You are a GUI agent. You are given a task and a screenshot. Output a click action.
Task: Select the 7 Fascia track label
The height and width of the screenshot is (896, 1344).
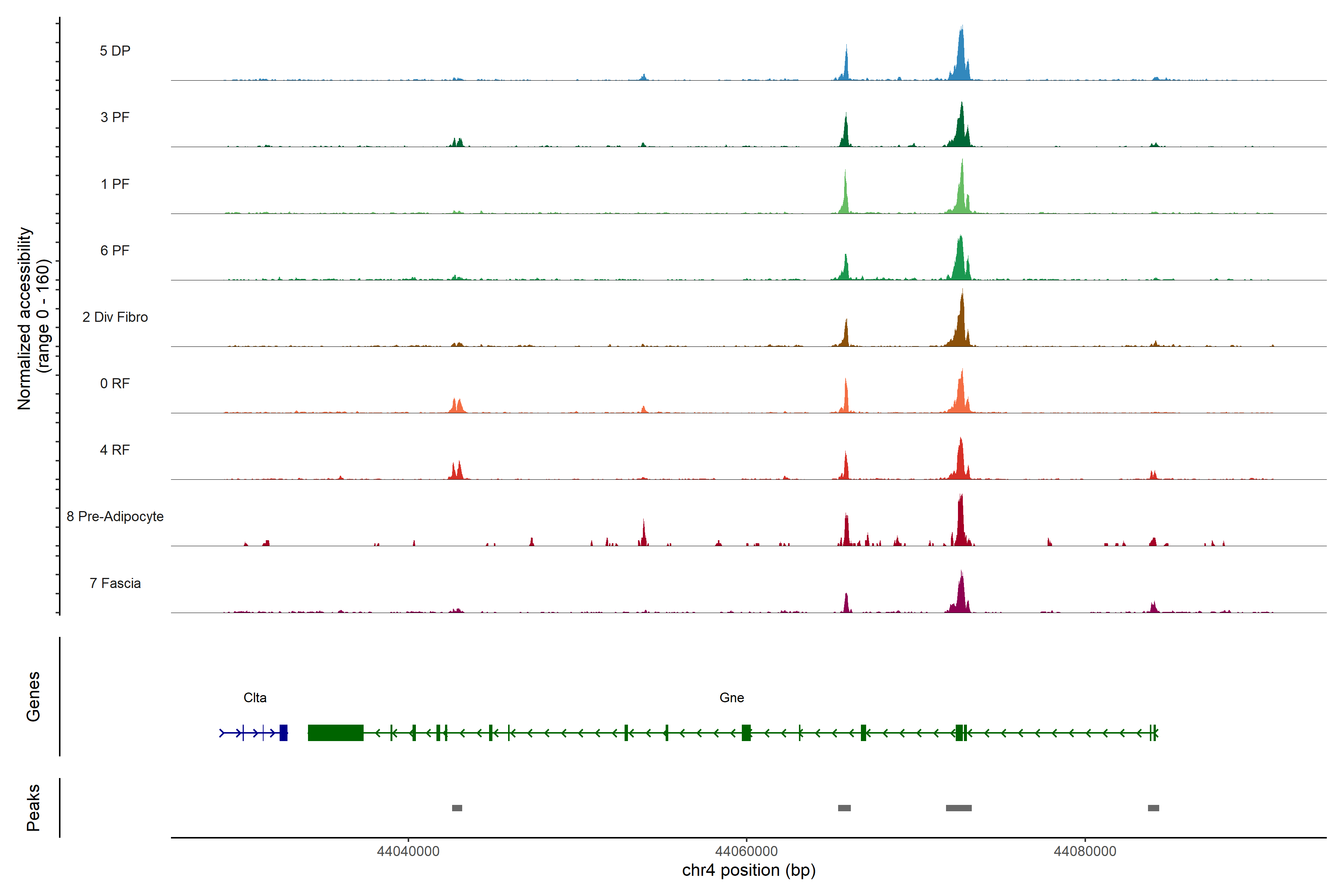pyautogui.click(x=115, y=583)
